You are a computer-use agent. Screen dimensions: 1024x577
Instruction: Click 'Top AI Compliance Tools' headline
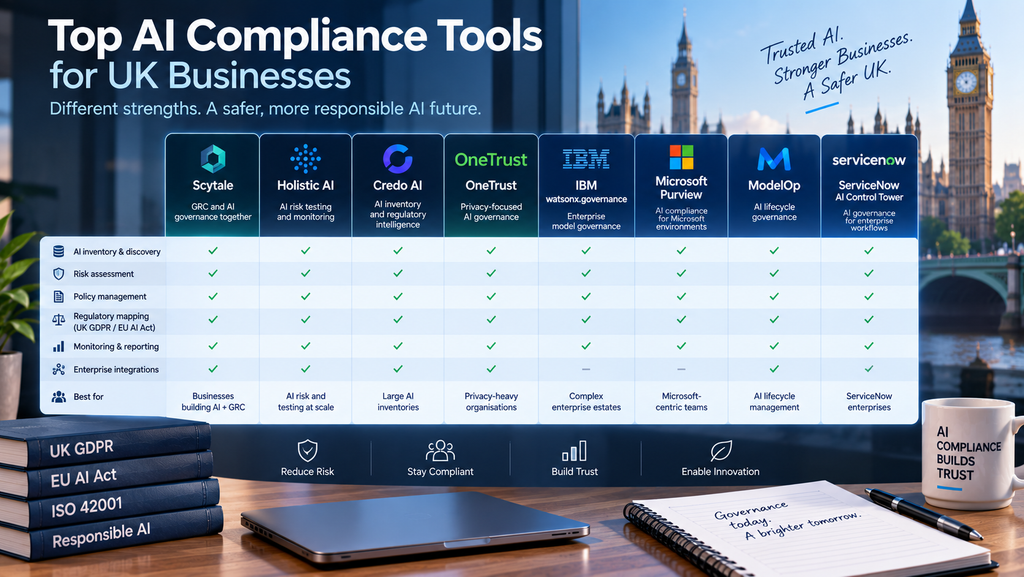coord(295,36)
